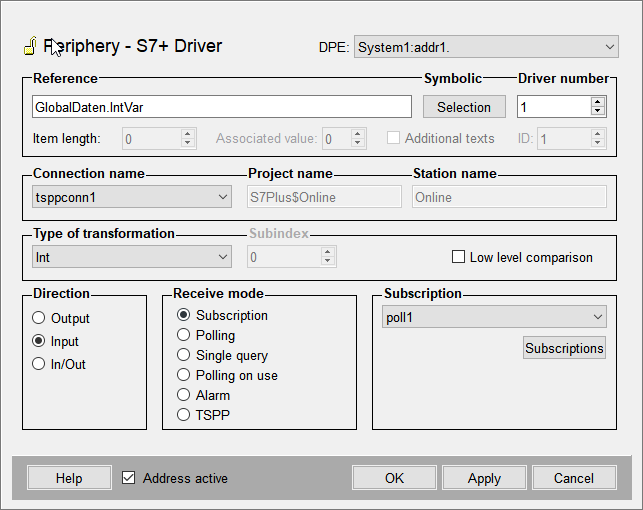Select Alarm receive mode
The width and height of the screenshot is (643, 510).
pyautogui.click(x=183, y=395)
